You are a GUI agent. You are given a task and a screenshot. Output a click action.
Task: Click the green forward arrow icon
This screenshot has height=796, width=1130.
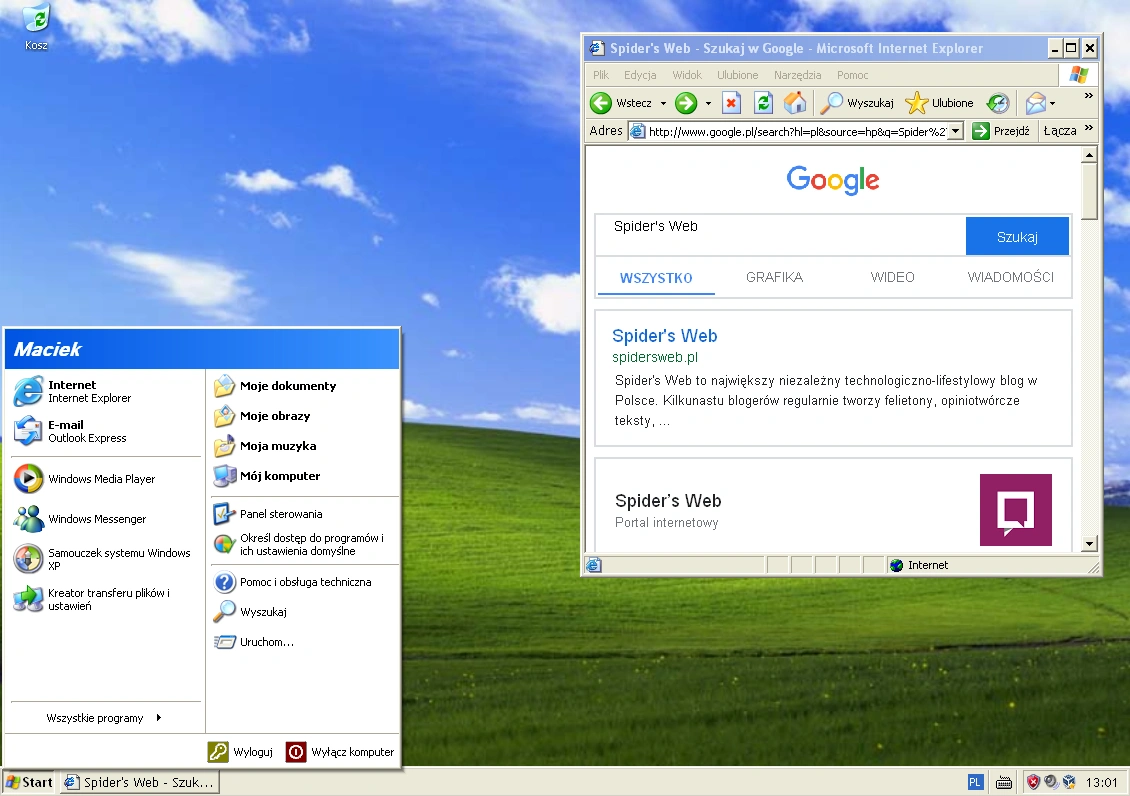[x=686, y=103]
